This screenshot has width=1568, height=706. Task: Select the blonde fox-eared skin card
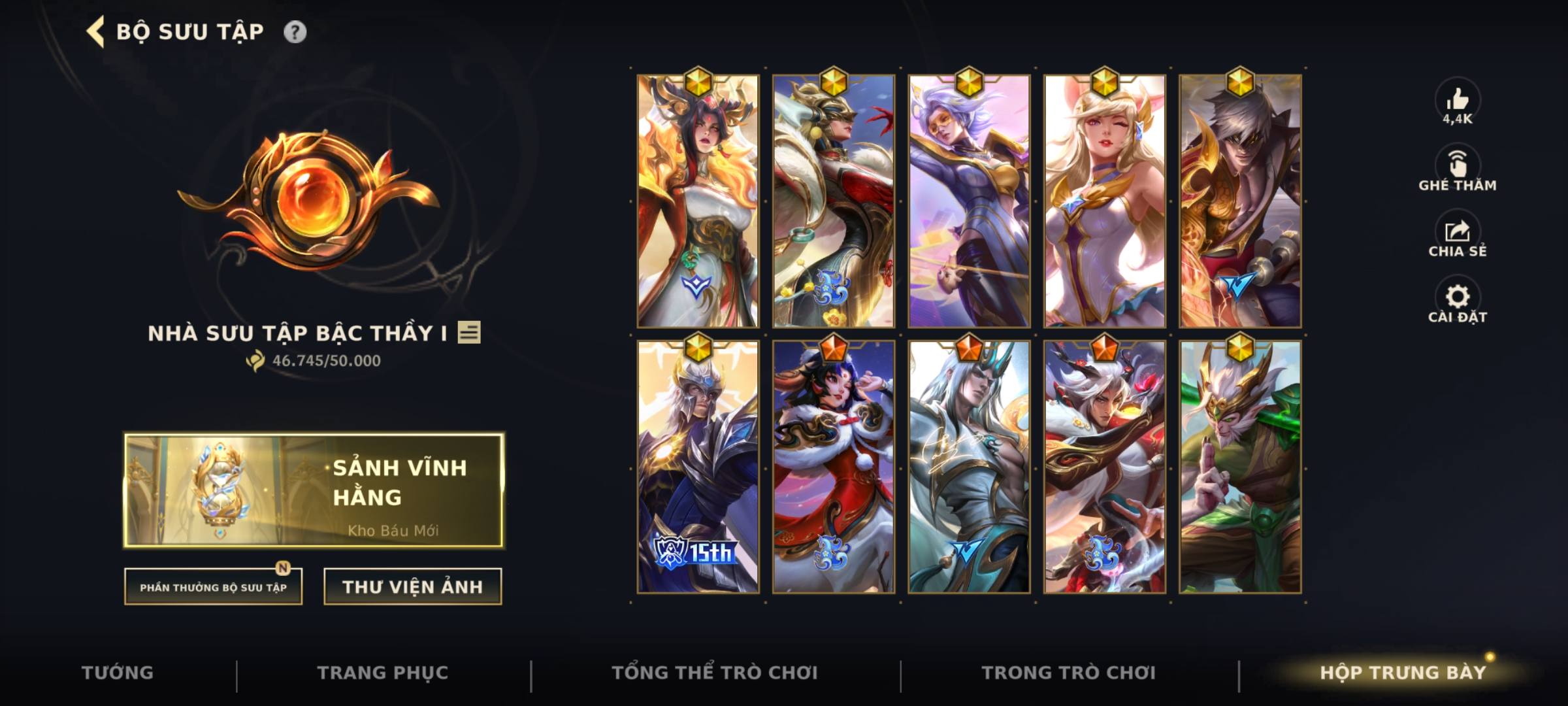tap(1104, 201)
